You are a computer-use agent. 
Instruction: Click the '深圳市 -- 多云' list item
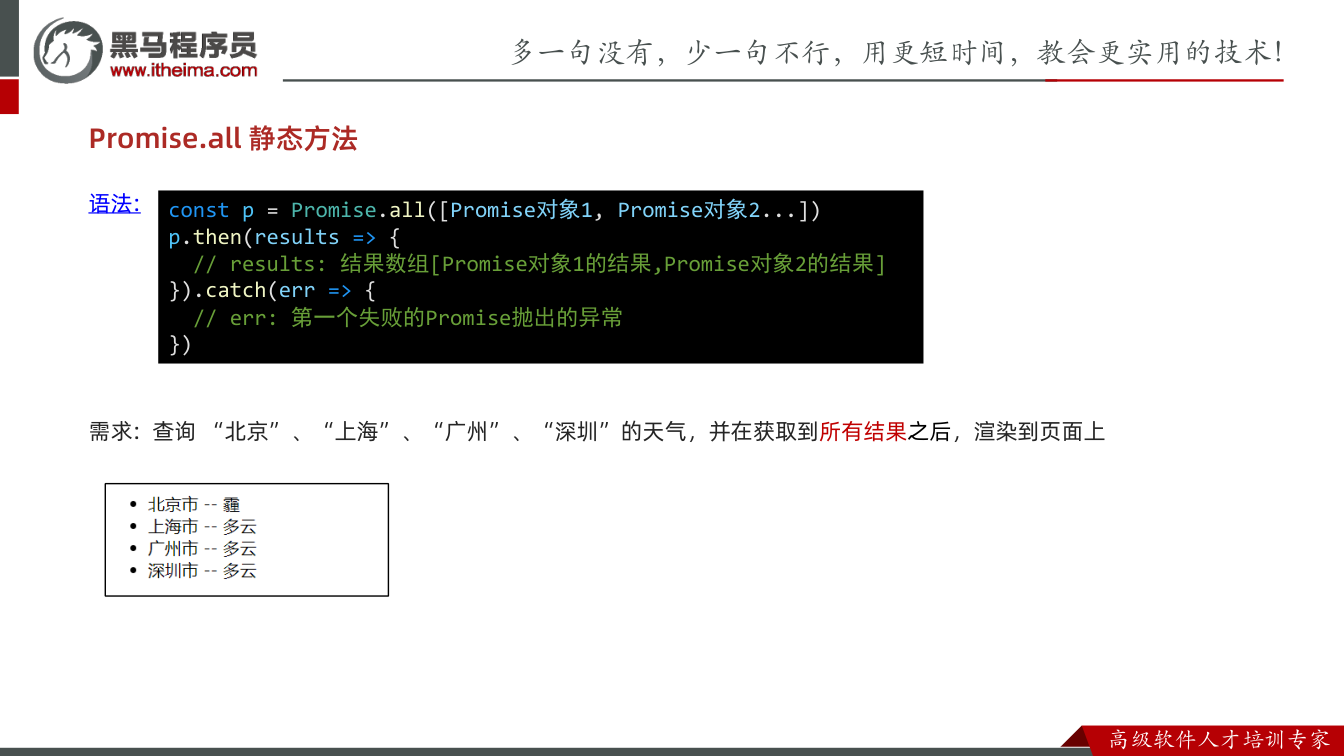coord(202,571)
